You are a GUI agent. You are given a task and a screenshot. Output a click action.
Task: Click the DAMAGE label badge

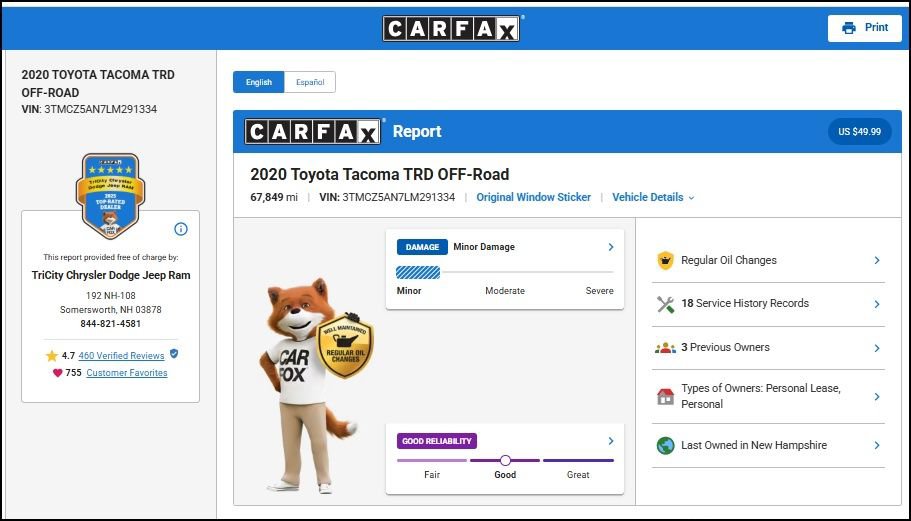[422, 247]
